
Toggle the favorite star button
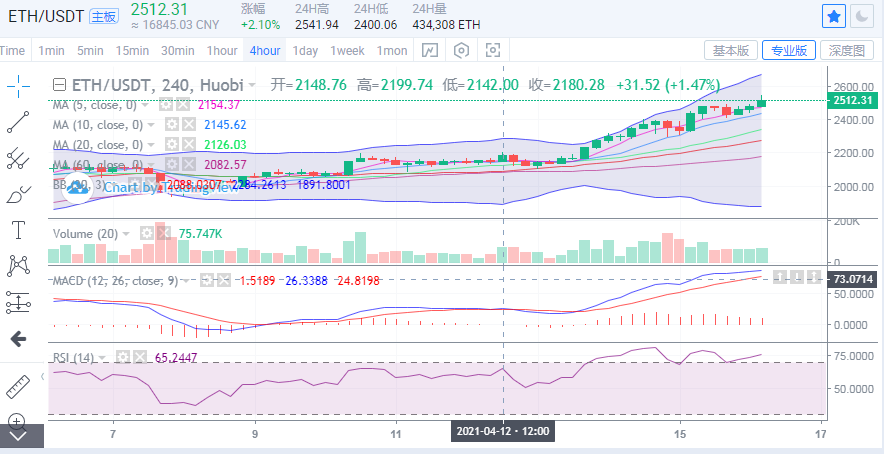coord(833,16)
